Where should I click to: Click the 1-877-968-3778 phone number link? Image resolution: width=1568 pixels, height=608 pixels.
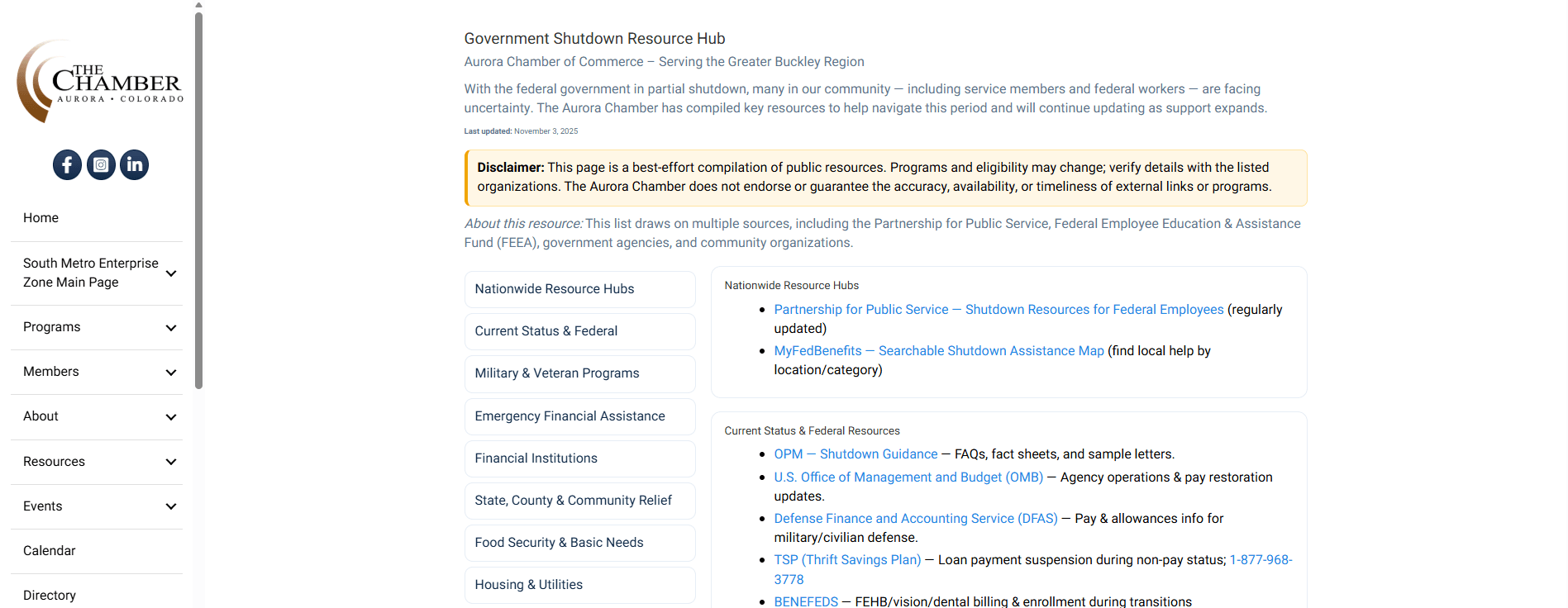(1261, 560)
